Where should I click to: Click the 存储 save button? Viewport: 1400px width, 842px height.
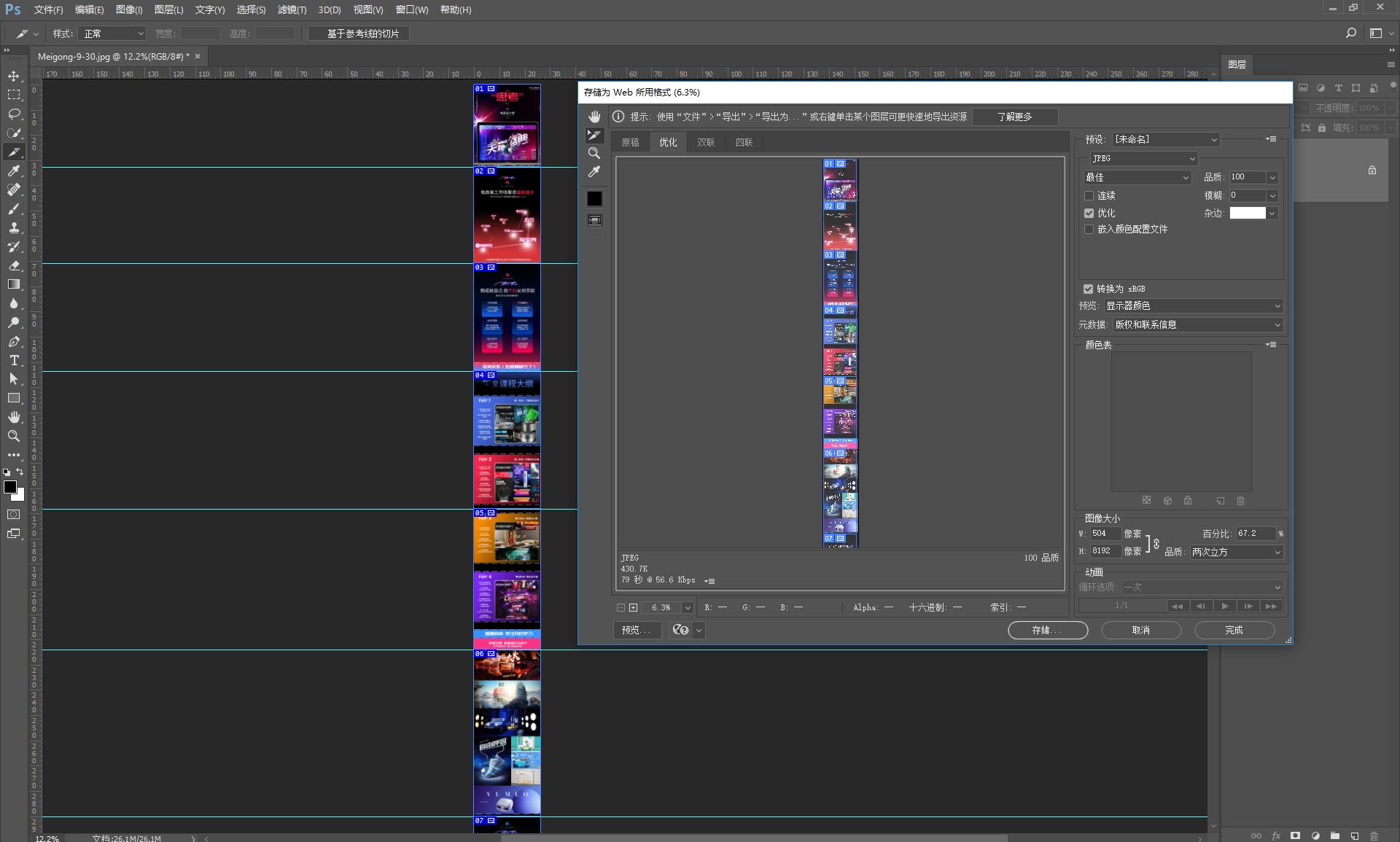(1047, 630)
